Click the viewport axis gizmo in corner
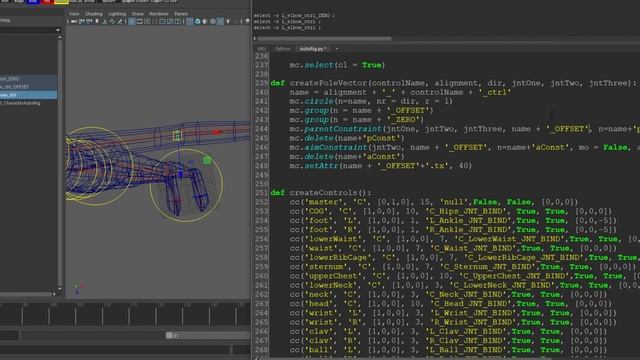Screen dimensions: 640x360 click(78, 289)
